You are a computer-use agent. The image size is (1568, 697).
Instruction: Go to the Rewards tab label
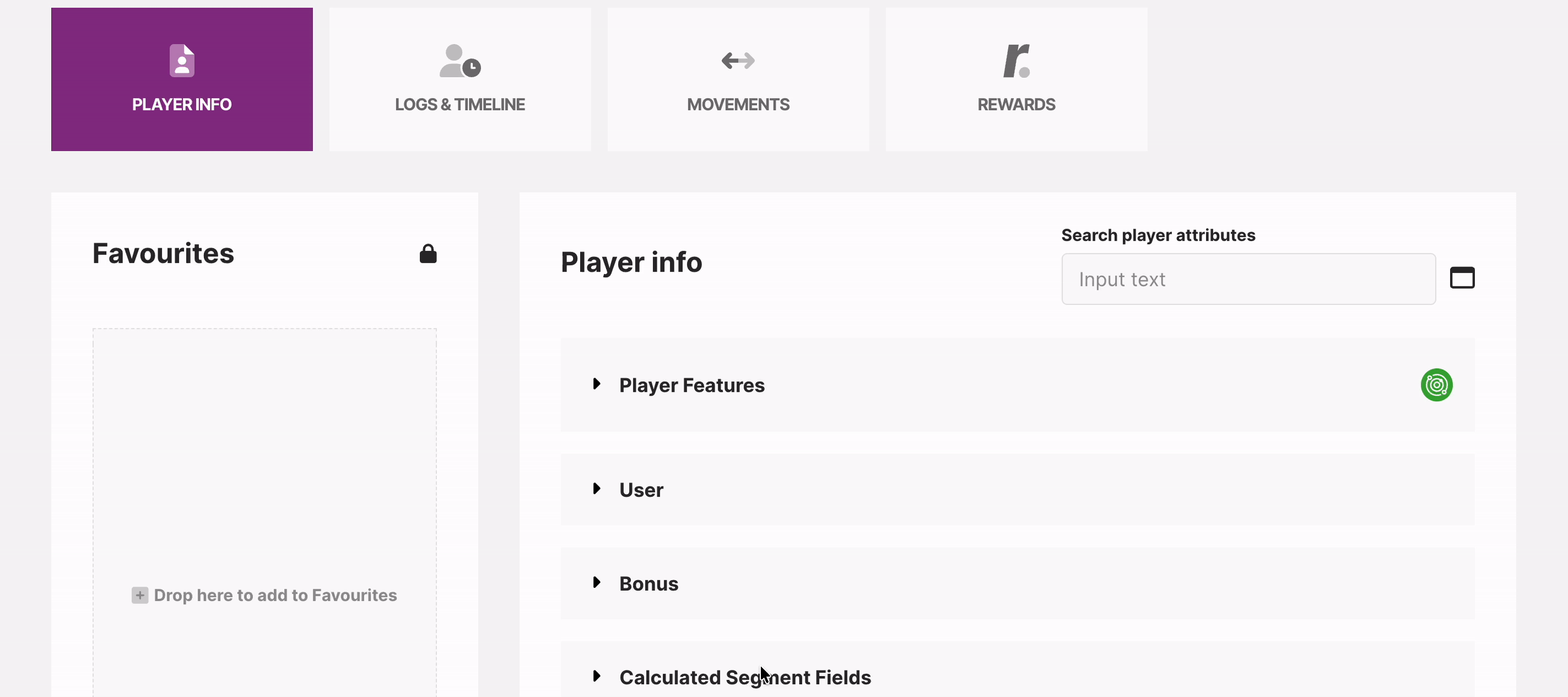tap(1016, 104)
